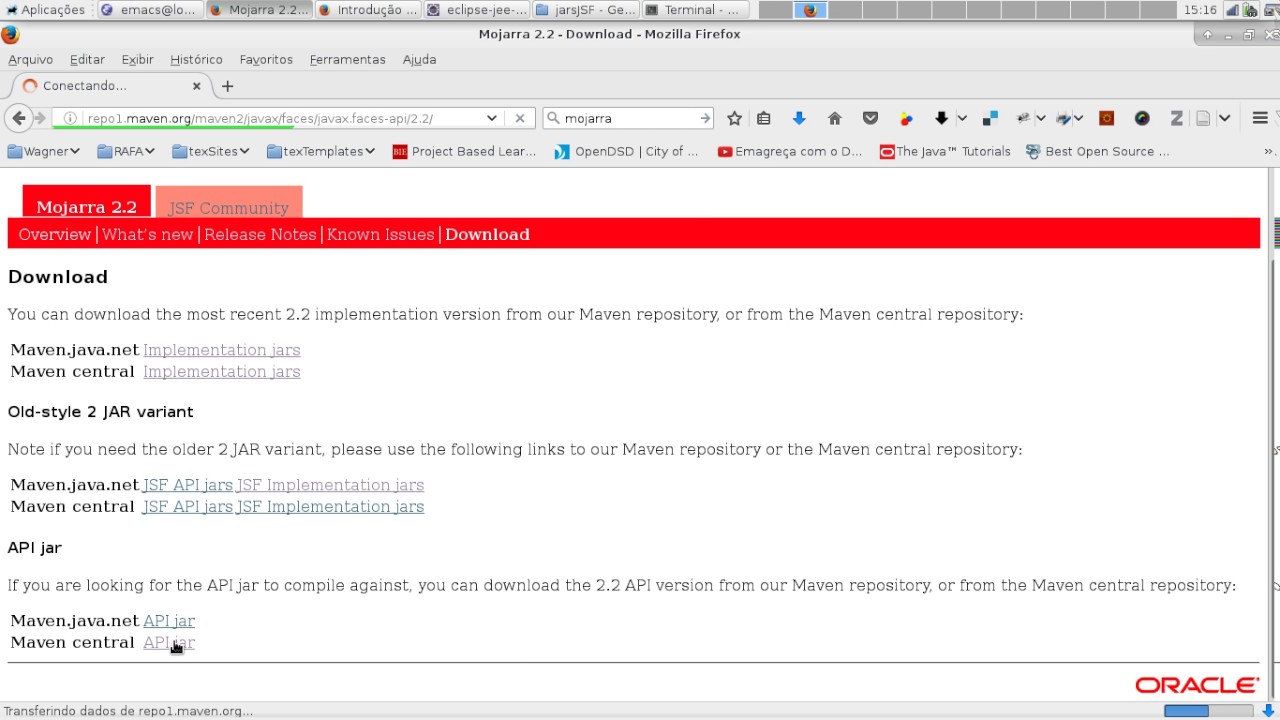Open the Editar menu

(87, 60)
